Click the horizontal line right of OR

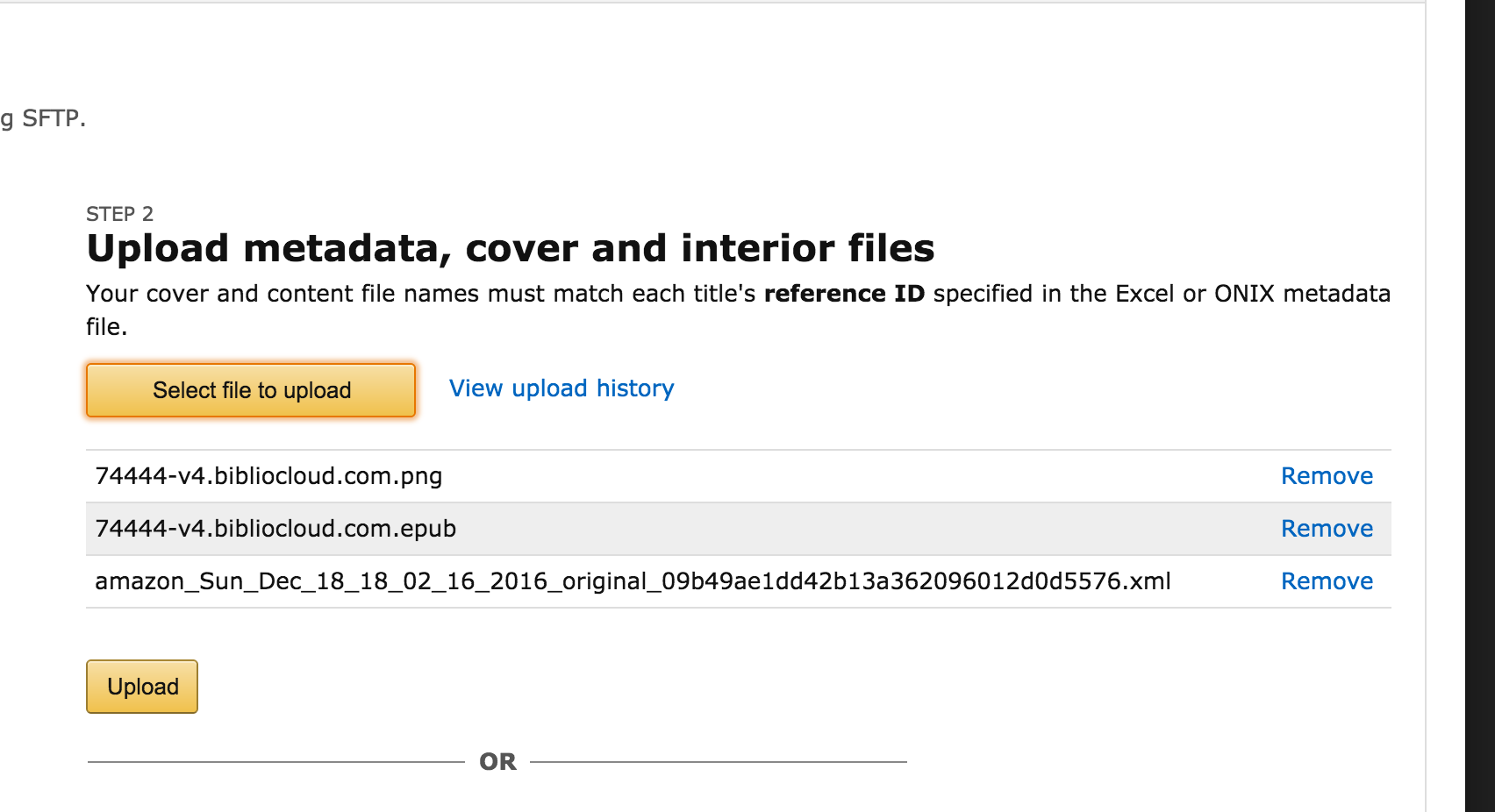718,762
